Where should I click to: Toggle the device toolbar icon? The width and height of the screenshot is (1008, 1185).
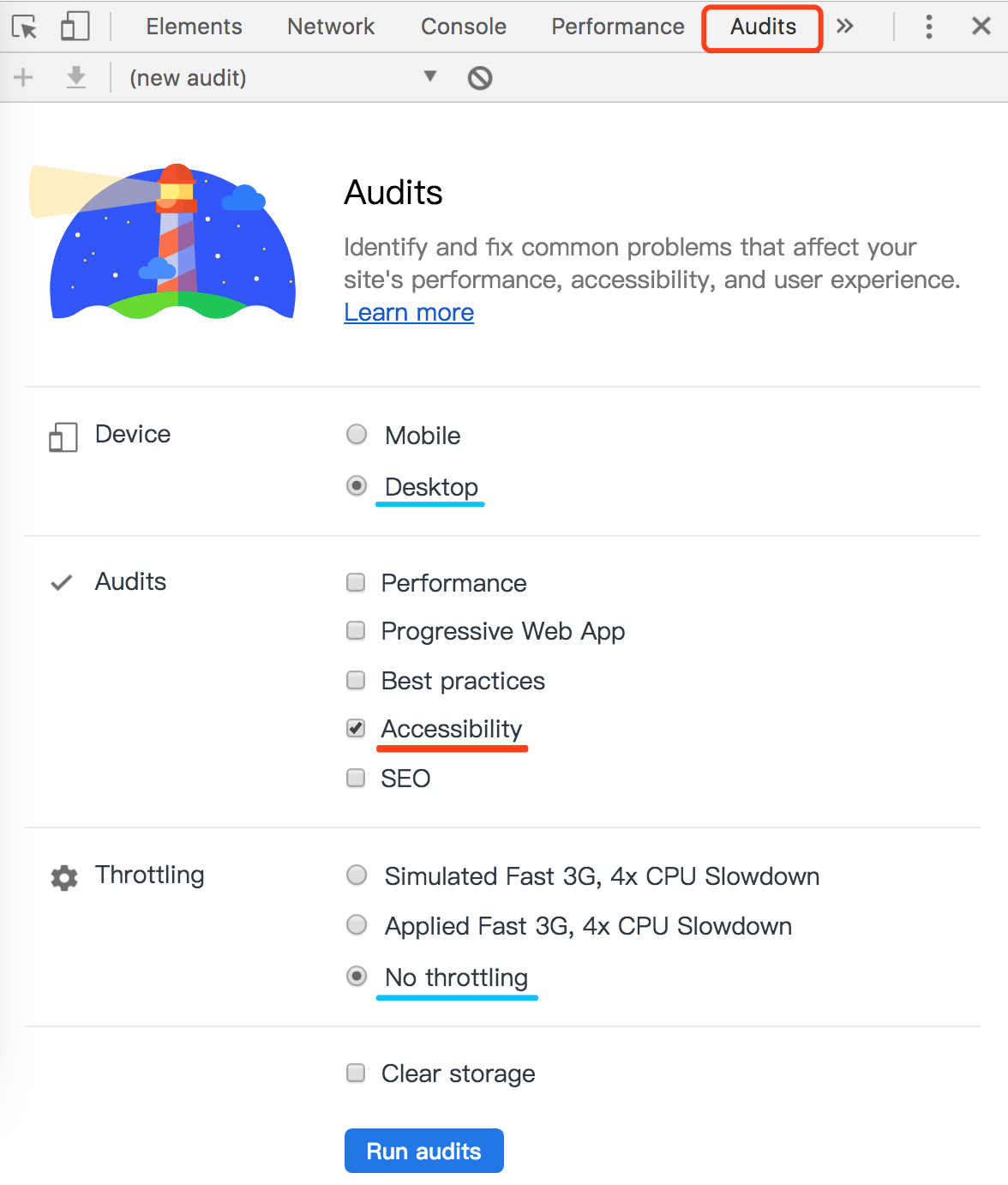[75, 27]
